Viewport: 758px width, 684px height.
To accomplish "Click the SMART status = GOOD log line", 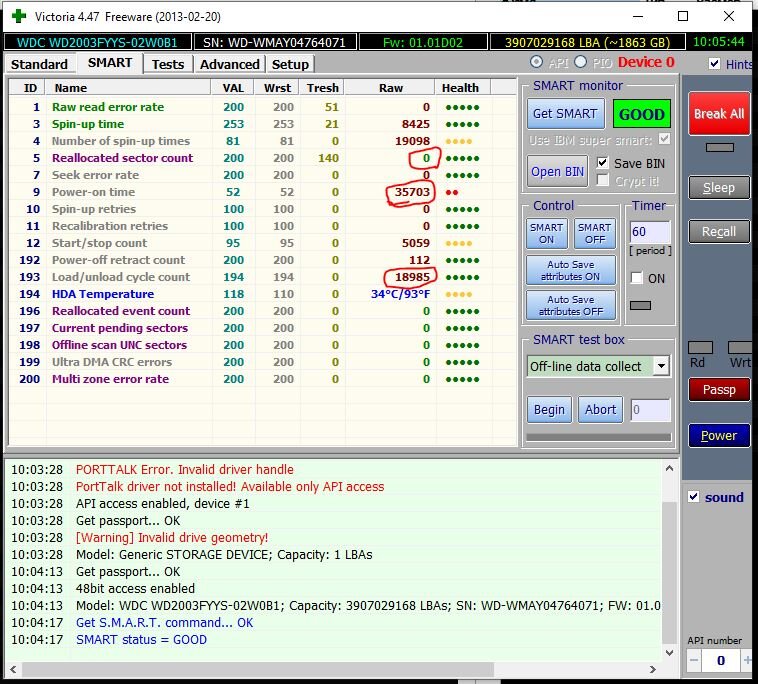I will pos(141,640).
